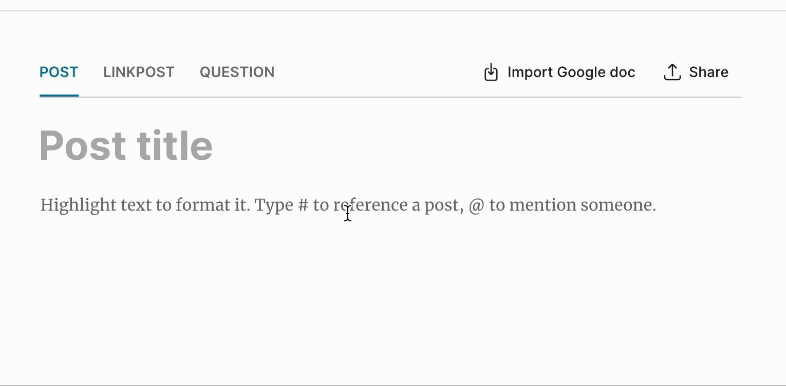Image resolution: width=786 pixels, height=386 pixels.
Task: Click the '#' symbol in the editor hint
Action: (303, 205)
